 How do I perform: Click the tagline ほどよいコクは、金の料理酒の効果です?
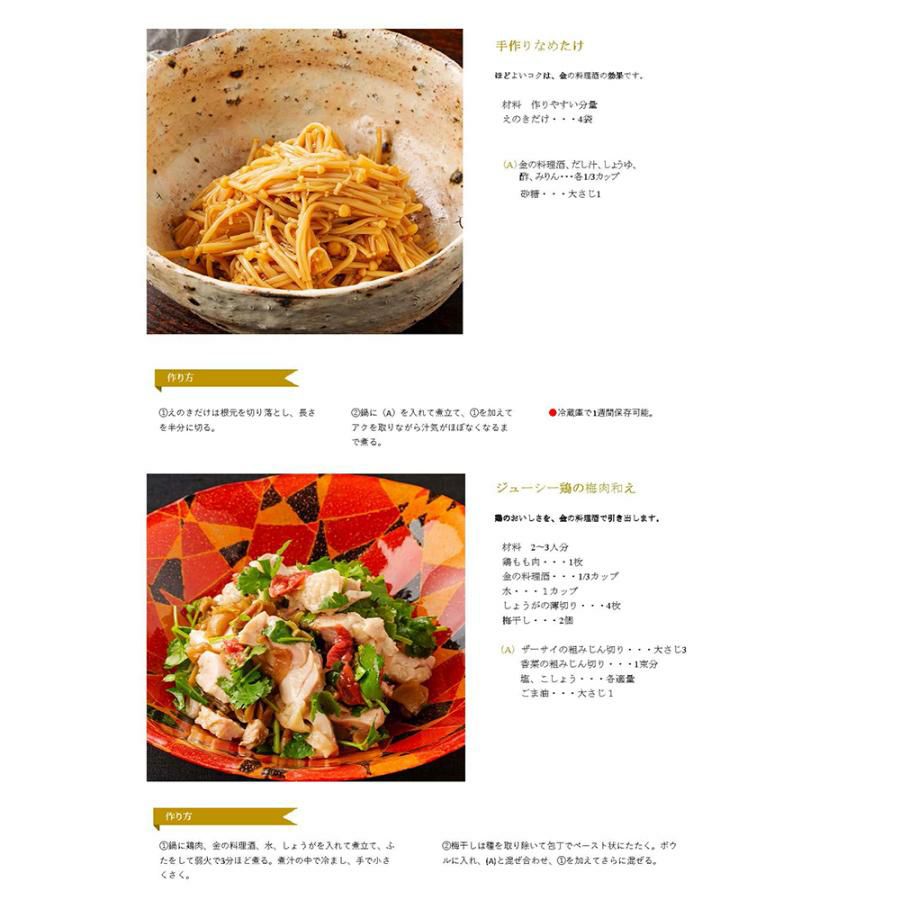(x=569, y=76)
